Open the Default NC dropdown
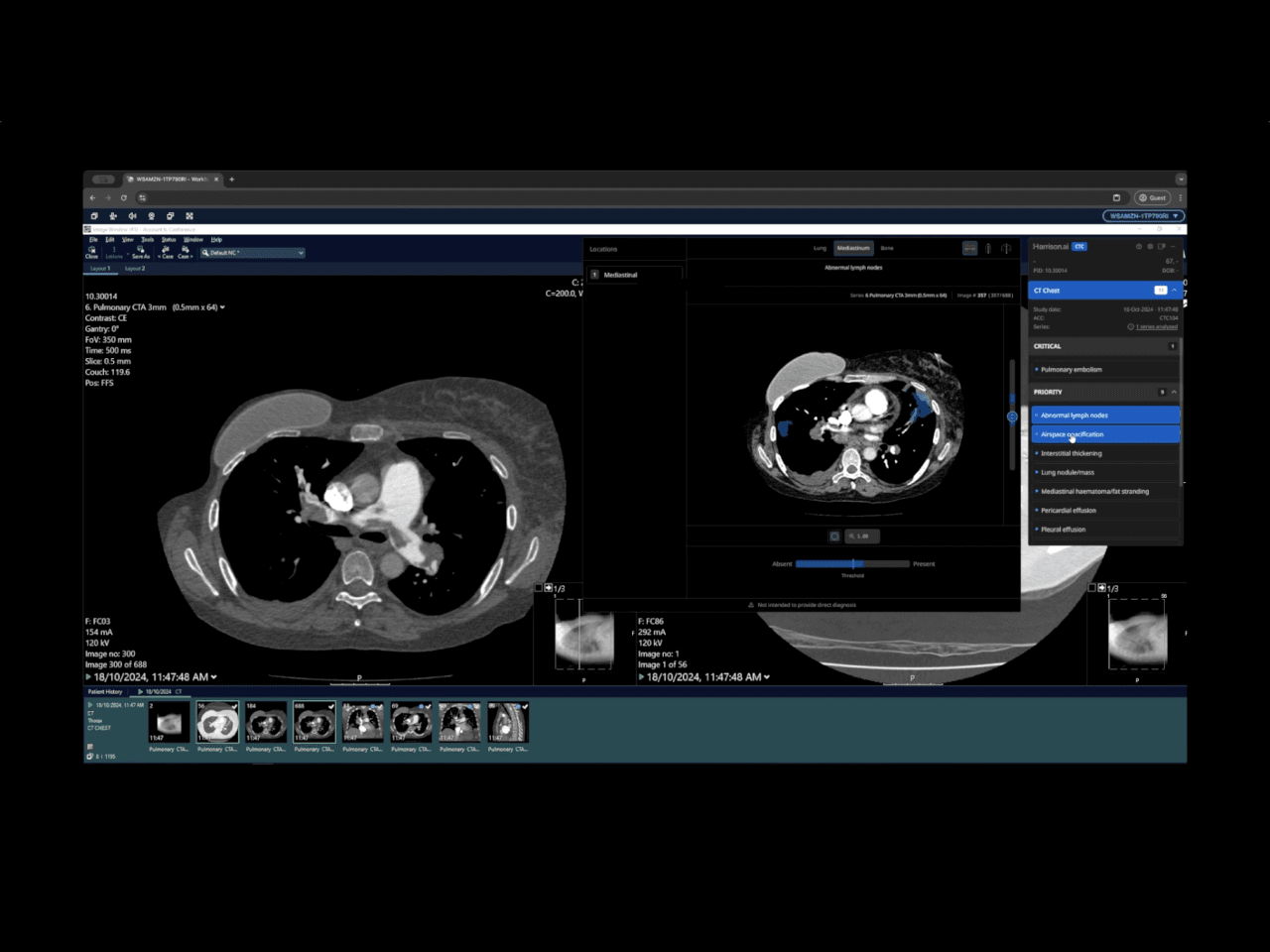This screenshot has width=1270, height=952. (300, 253)
